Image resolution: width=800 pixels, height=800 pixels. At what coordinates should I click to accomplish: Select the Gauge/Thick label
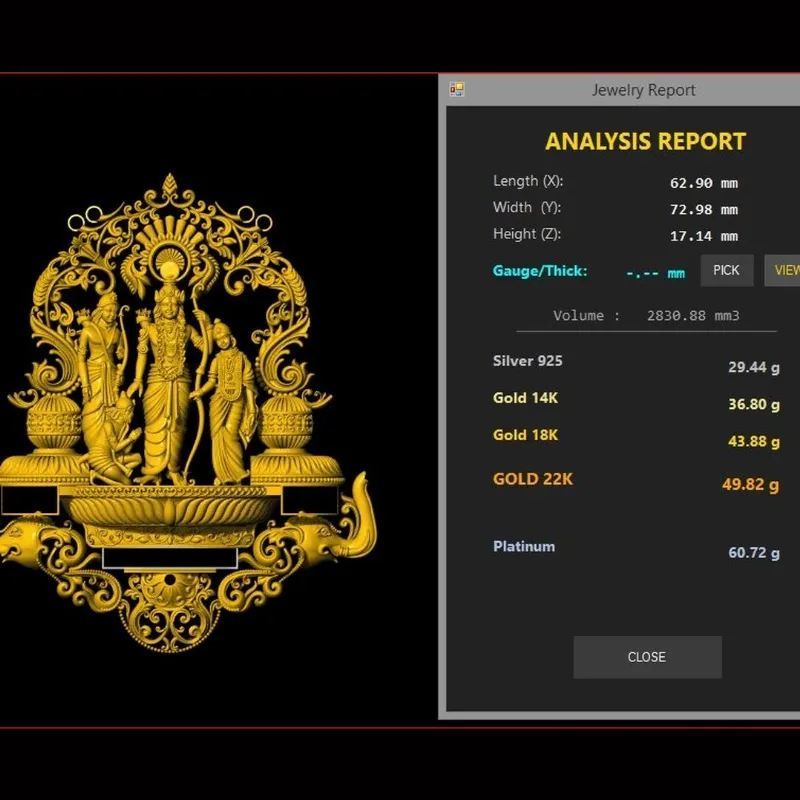click(x=540, y=271)
